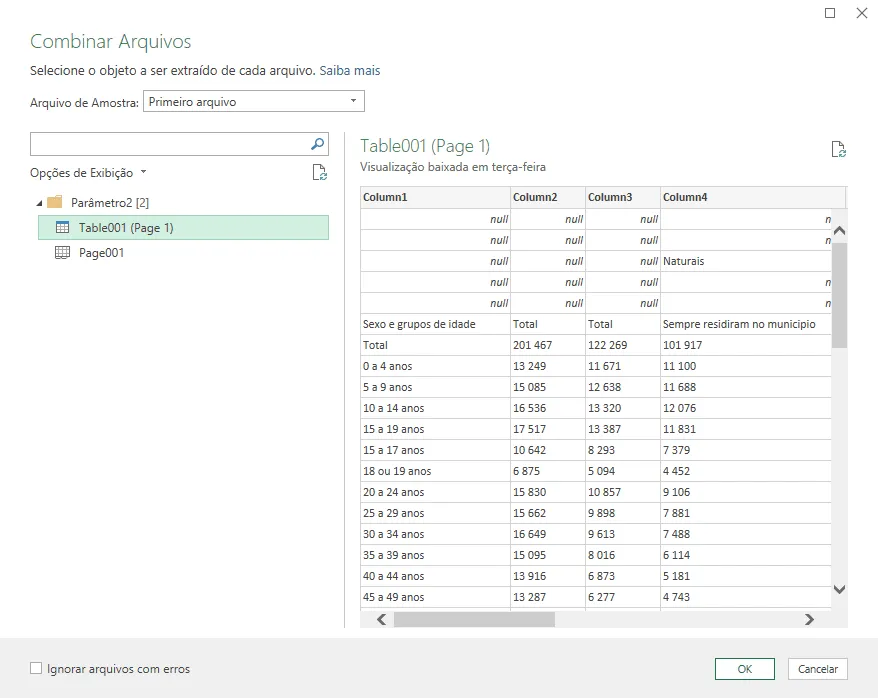Click the '45 a 49 anos' row label
Viewport: 878px width, 698px height.
tap(435, 597)
